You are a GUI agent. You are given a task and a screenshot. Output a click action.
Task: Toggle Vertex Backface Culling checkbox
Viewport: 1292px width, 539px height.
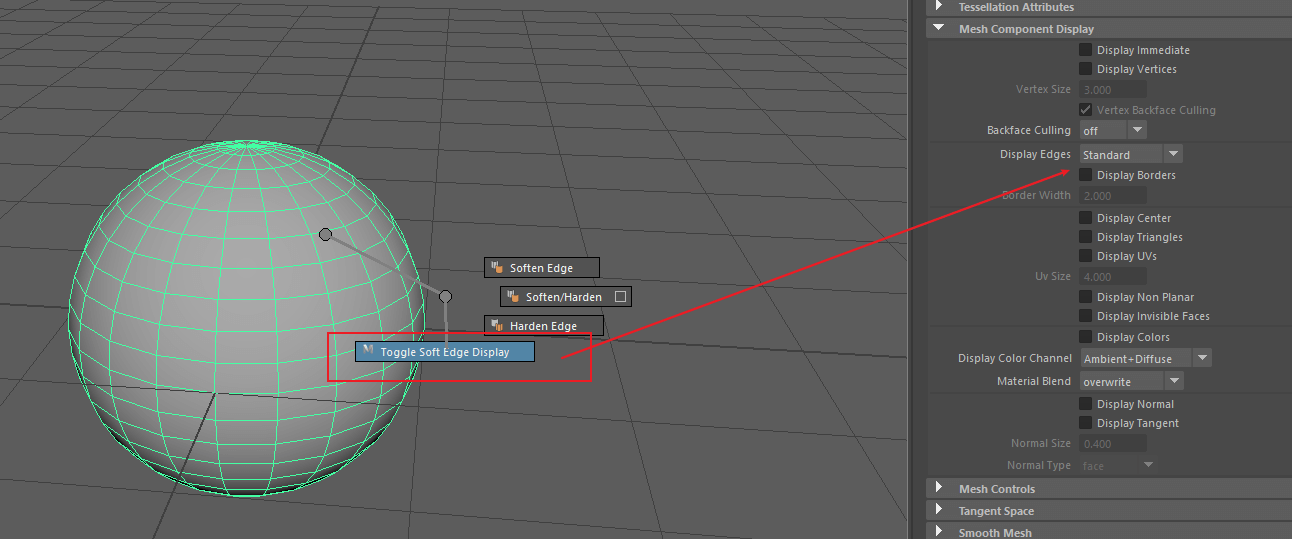[x=1085, y=110]
